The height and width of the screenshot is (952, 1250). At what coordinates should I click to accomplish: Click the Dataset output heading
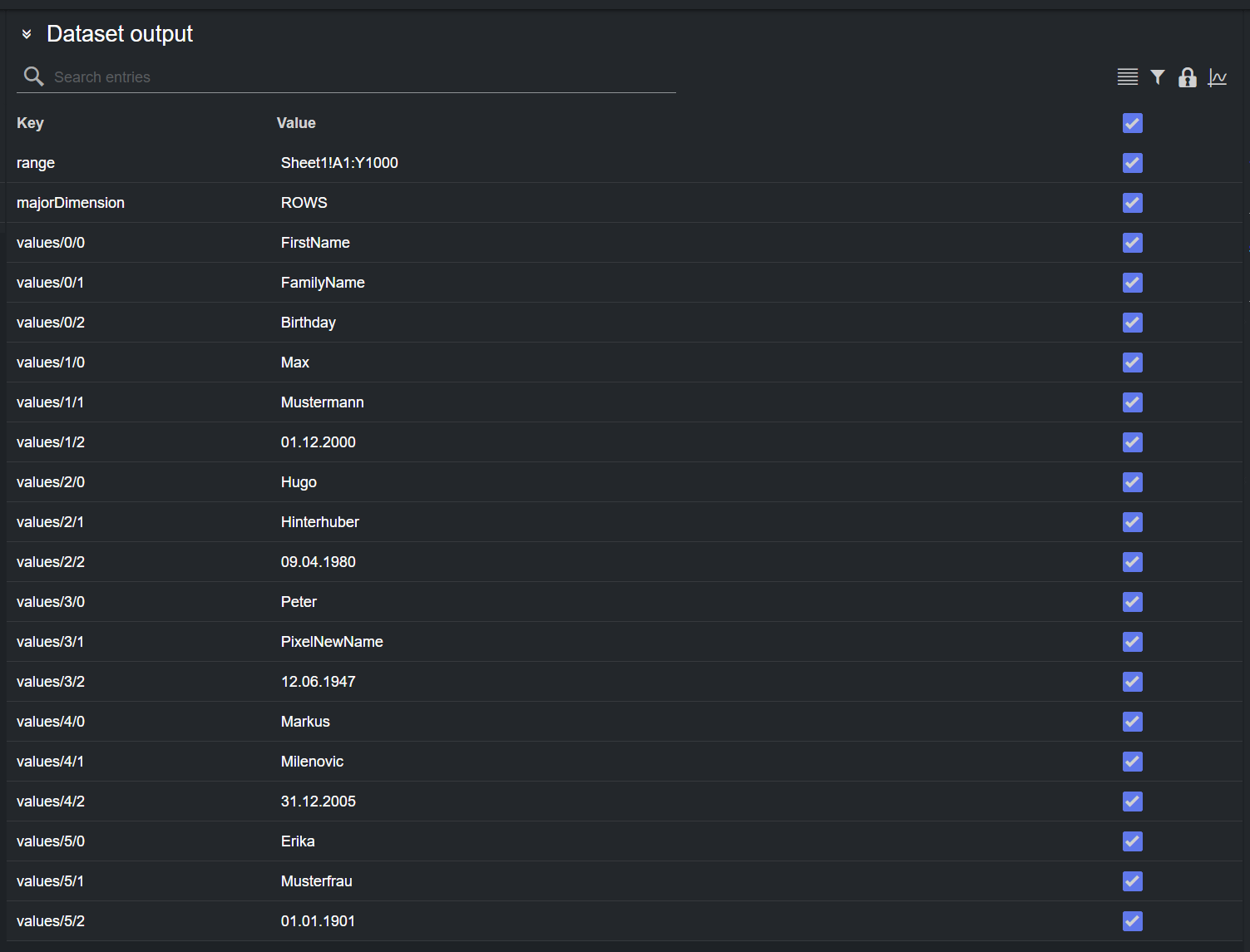(120, 34)
